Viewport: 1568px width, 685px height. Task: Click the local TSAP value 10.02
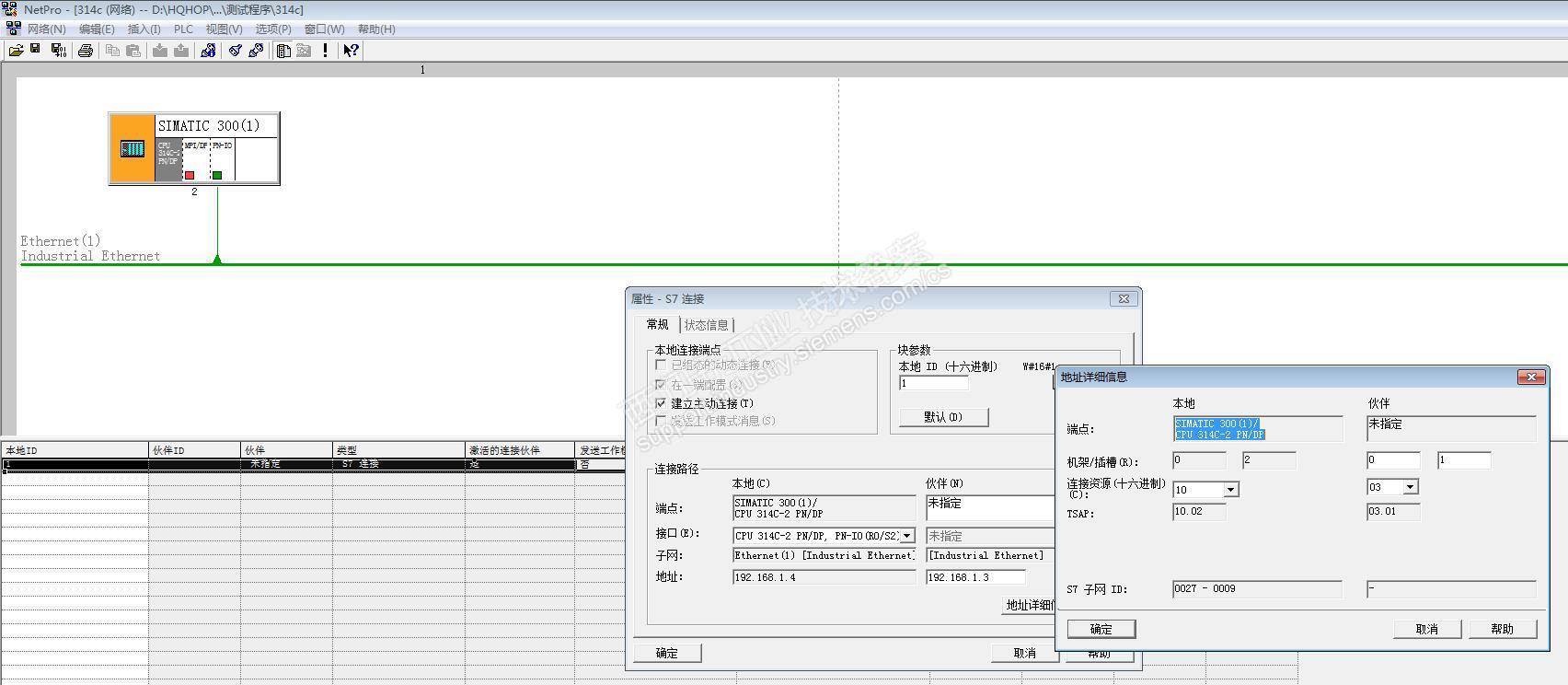1199,512
